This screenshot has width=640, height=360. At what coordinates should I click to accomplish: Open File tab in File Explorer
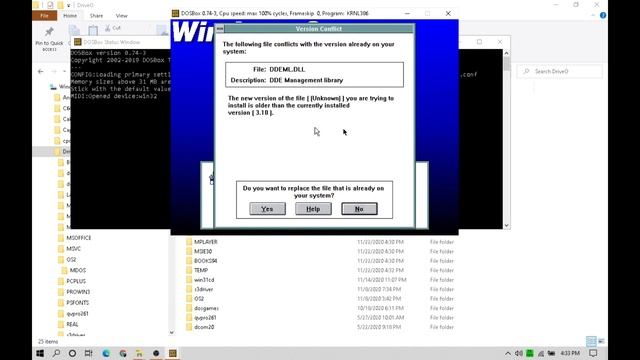[x=44, y=16]
